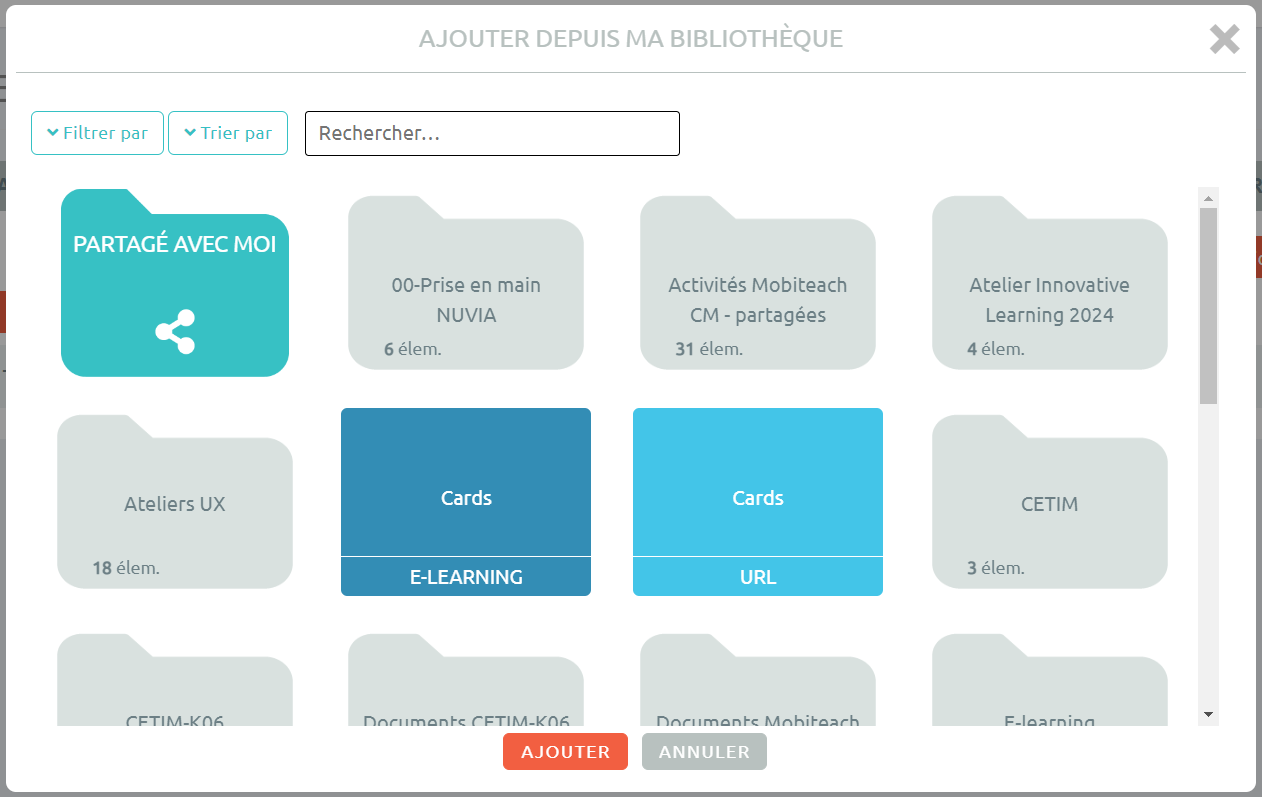Open the Ateliers UX folder
The height and width of the screenshot is (797, 1262).
click(175, 502)
